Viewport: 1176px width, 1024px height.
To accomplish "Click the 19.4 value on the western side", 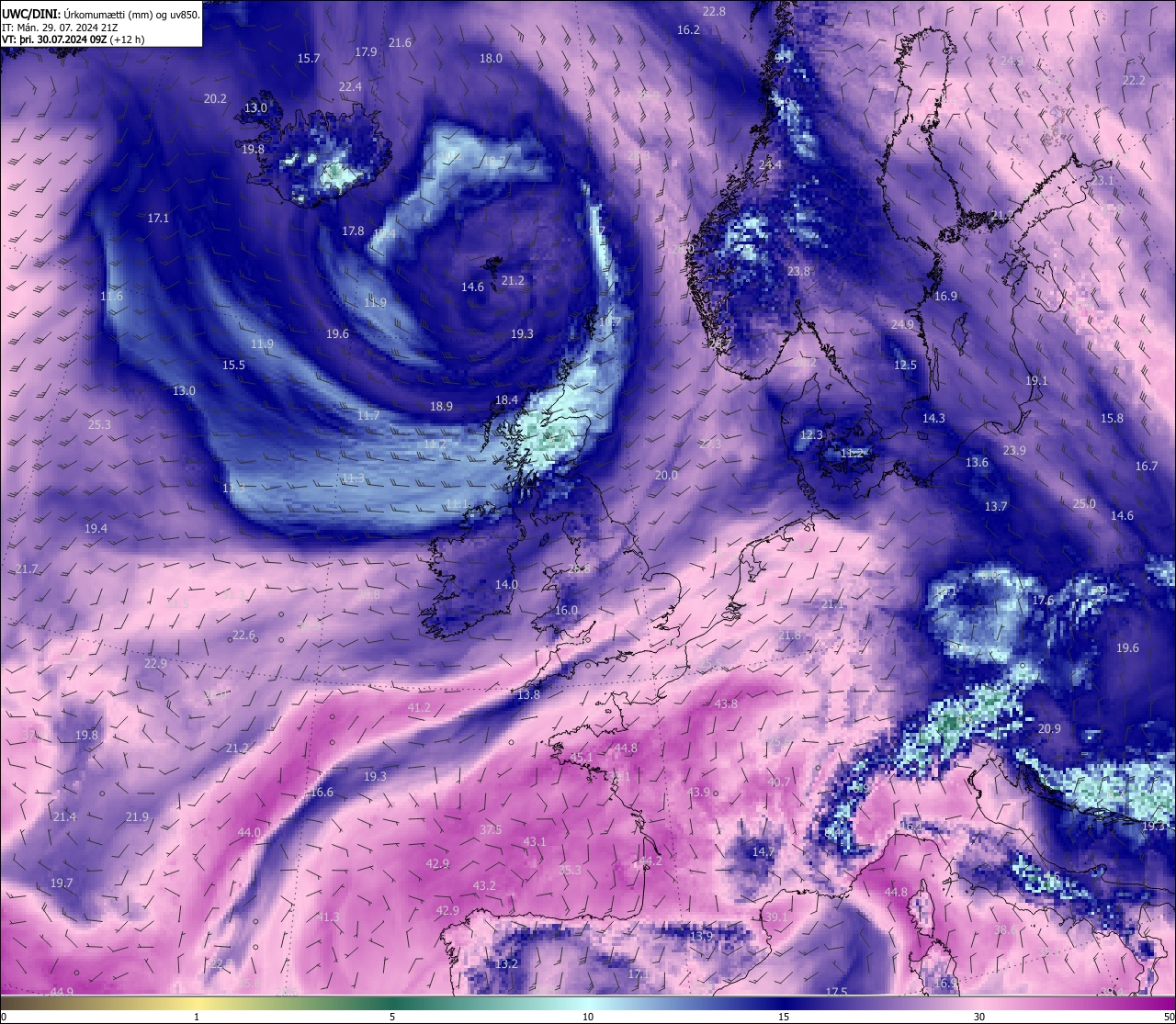I will (96, 529).
